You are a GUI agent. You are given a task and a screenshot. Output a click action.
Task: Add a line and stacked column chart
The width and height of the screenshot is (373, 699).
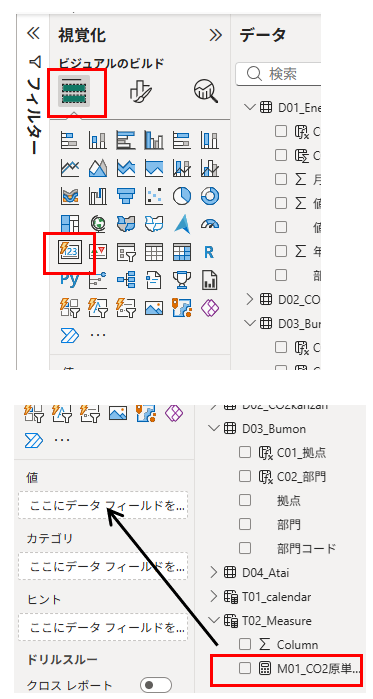coord(181,168)
